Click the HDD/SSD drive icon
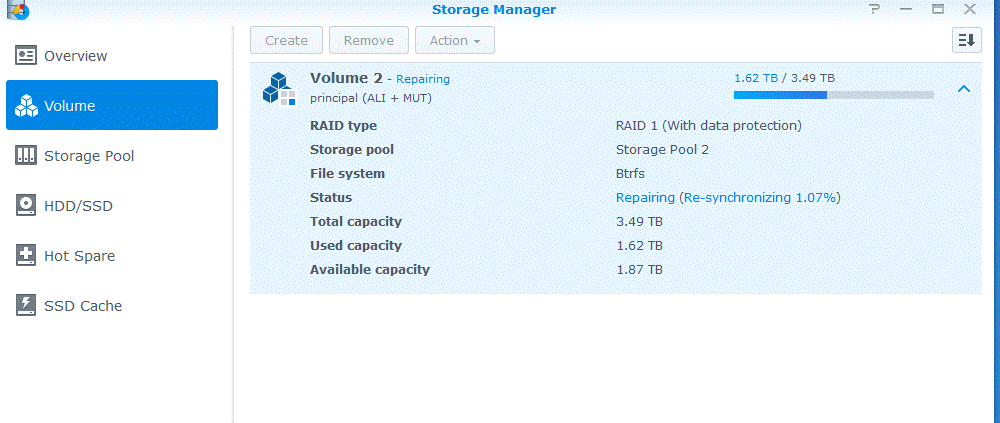The height and width of the screenshot is (423, 1000). (27, 206)
